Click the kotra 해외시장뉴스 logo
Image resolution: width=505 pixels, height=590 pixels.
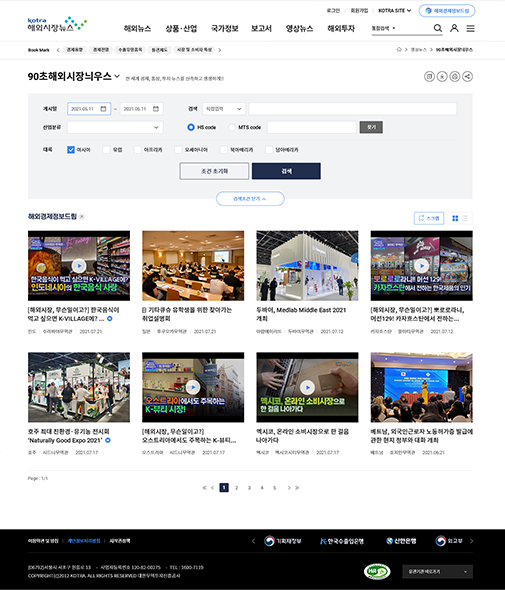[57, 24]
